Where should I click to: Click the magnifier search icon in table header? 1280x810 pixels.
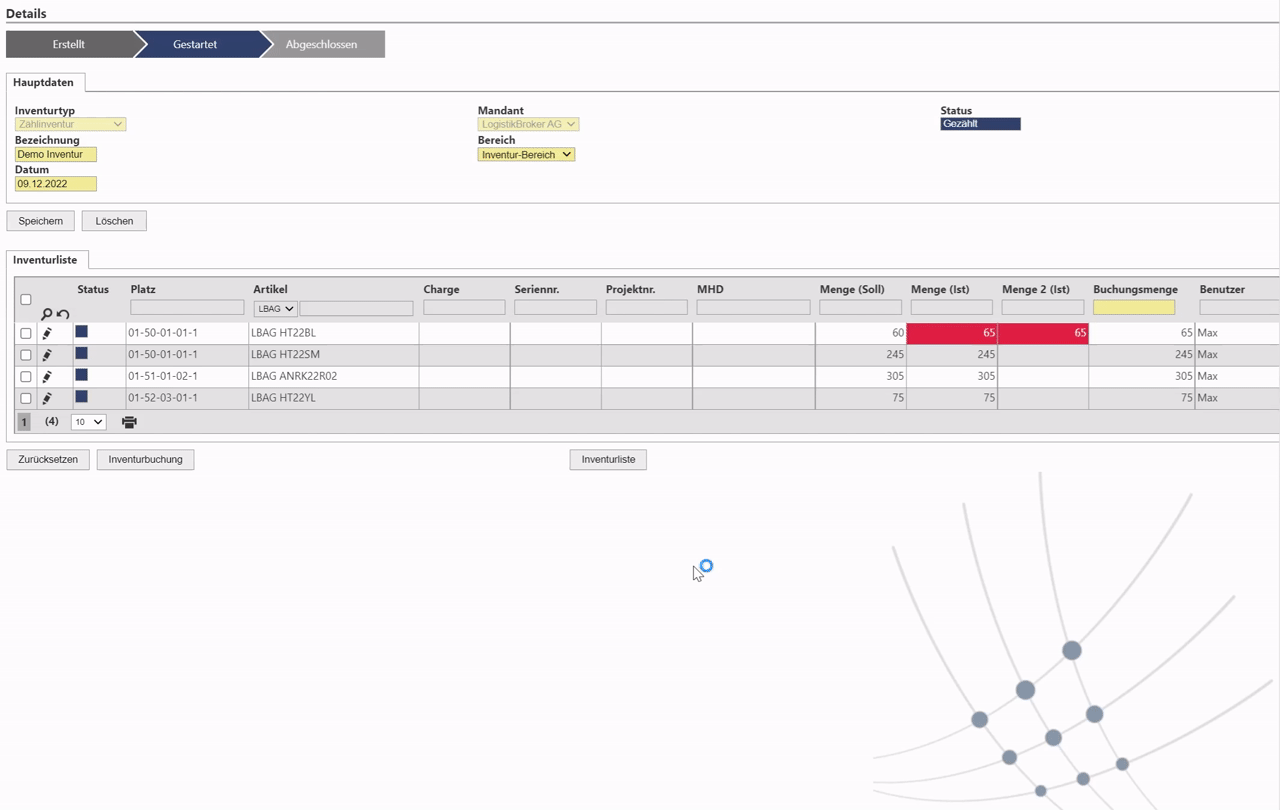(x=46, y=314)
